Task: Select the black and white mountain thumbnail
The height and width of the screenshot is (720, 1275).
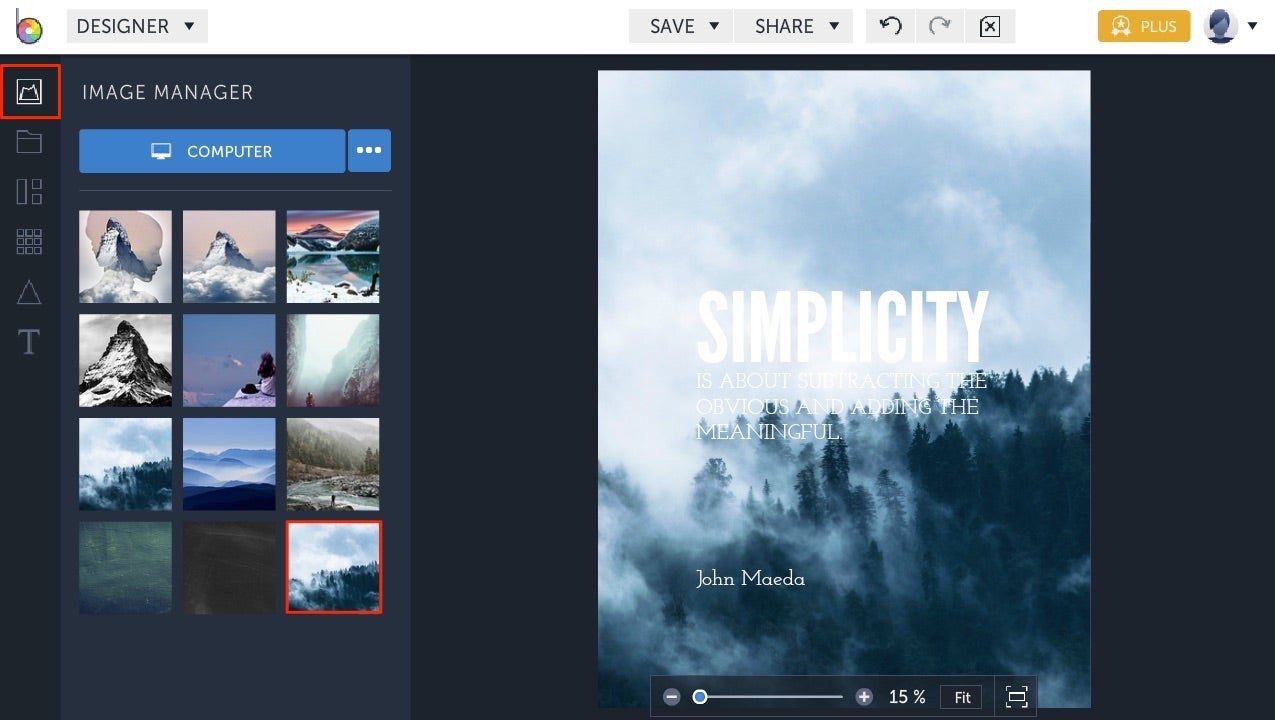Action: pos(126,360)
